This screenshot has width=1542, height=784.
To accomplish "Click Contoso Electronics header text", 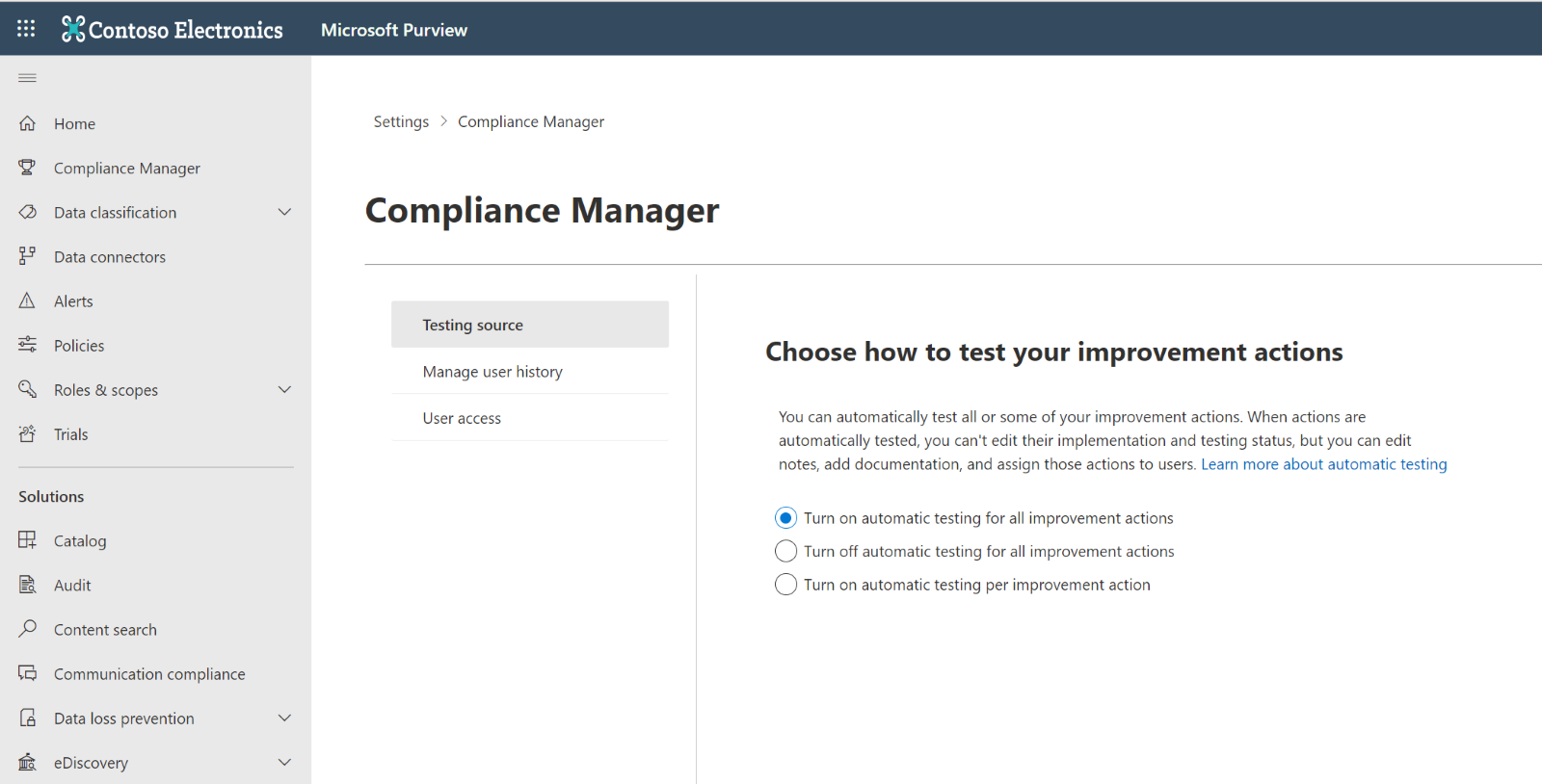I will (186, 30).
